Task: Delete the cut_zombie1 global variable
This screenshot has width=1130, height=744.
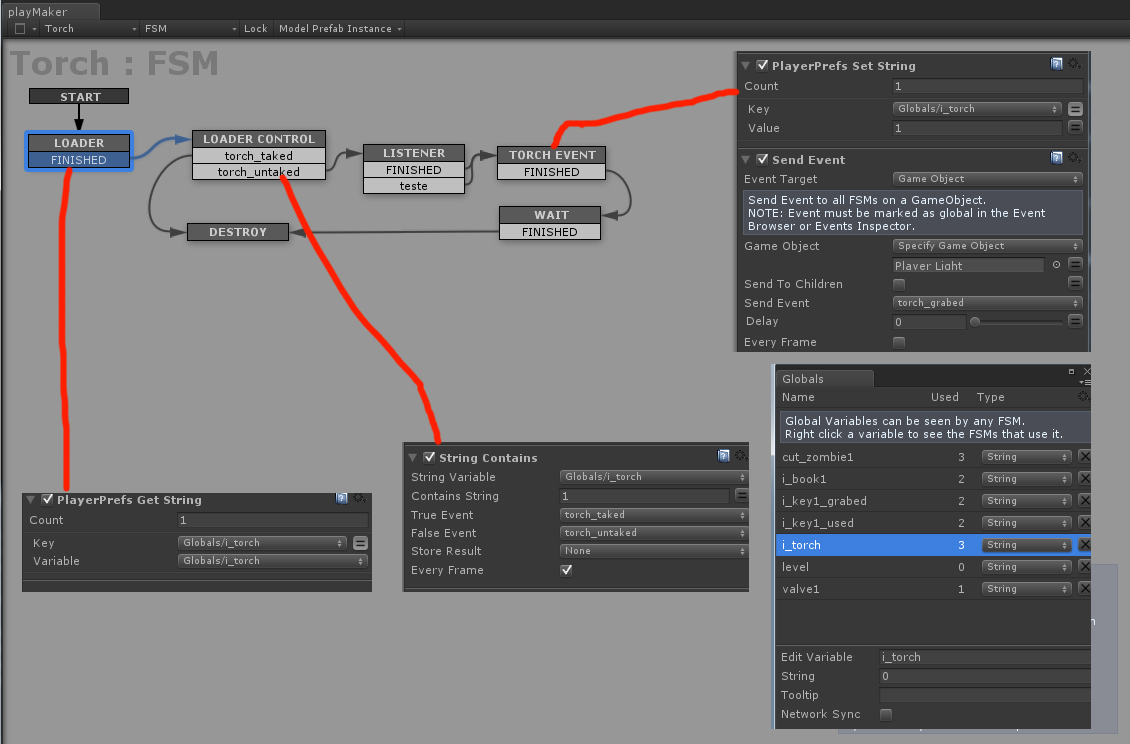Action: pyautogui.click(x=1085, y=456)
